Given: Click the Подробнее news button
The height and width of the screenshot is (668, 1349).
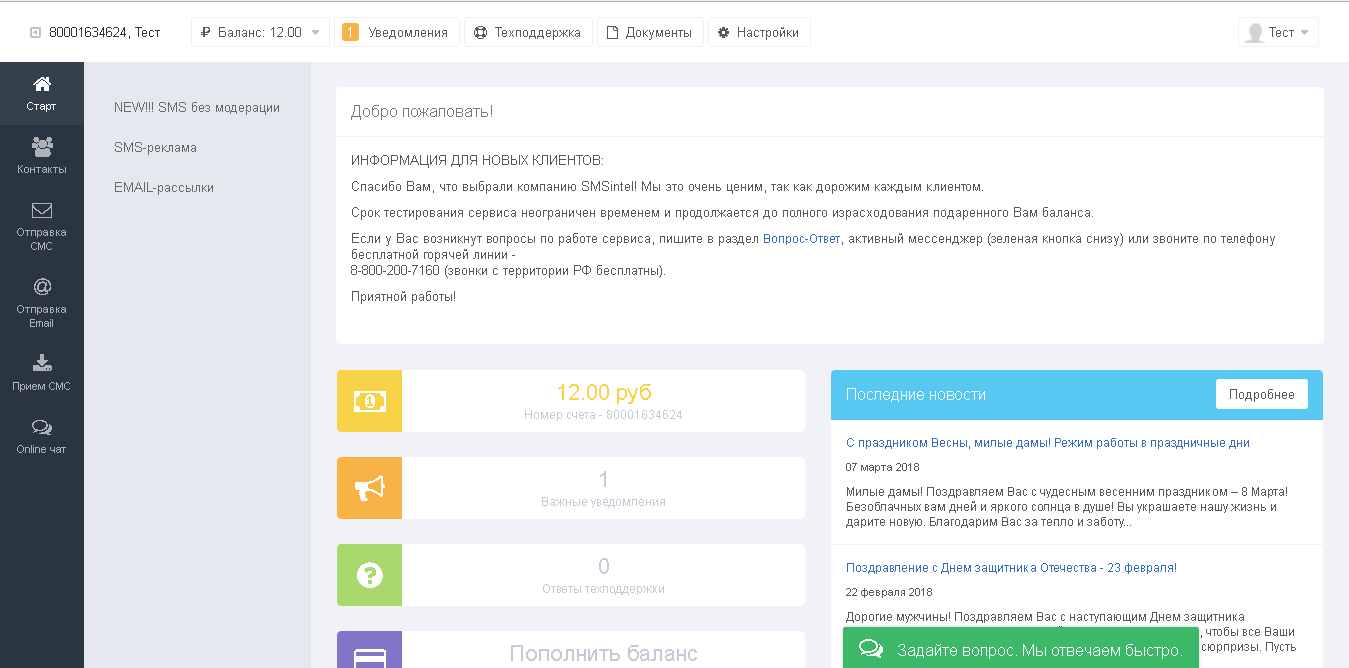Looking at the screenshot, I should pyautogui.click(x=1261, y=394).
